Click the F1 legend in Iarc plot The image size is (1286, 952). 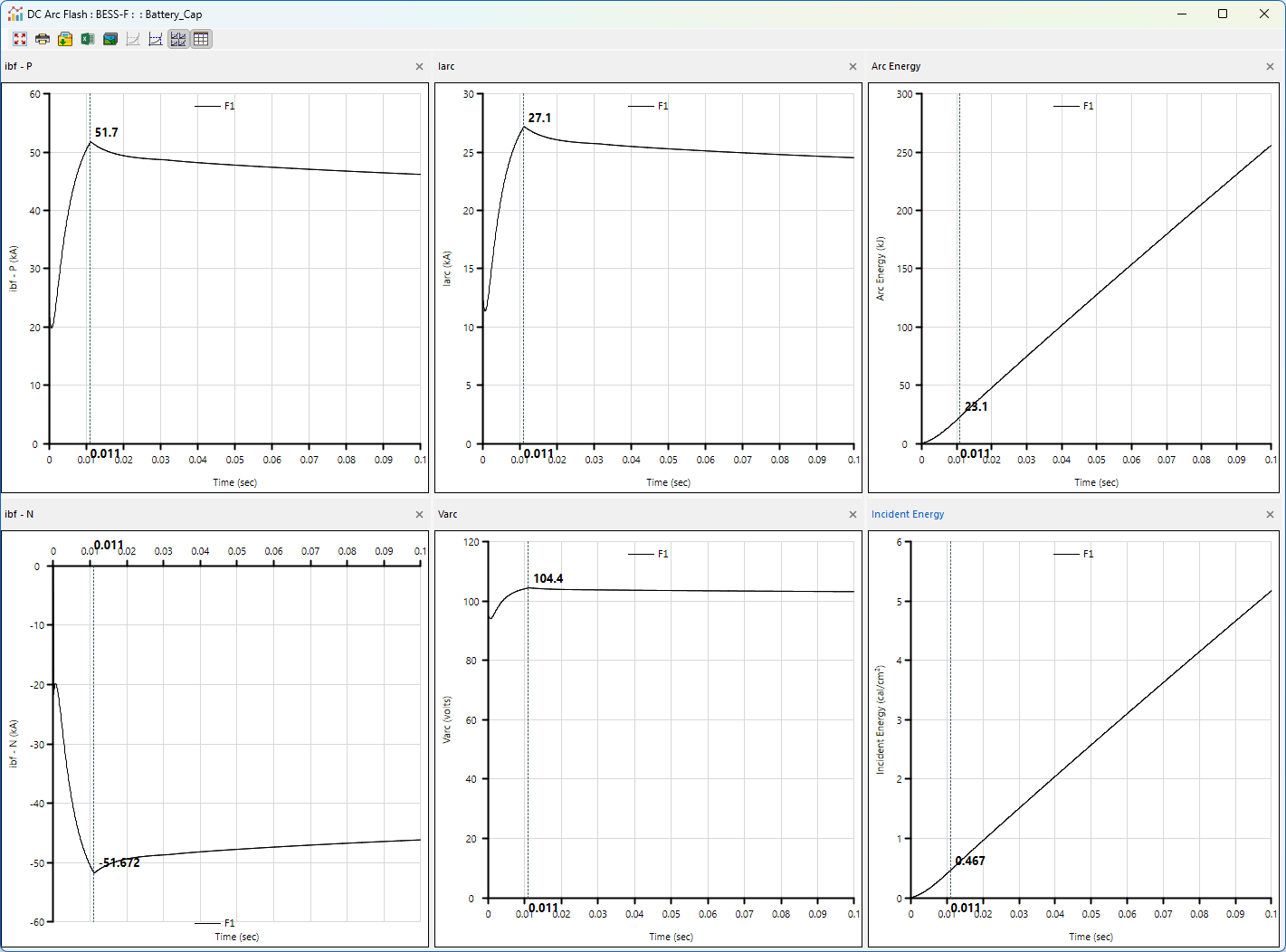662,106
